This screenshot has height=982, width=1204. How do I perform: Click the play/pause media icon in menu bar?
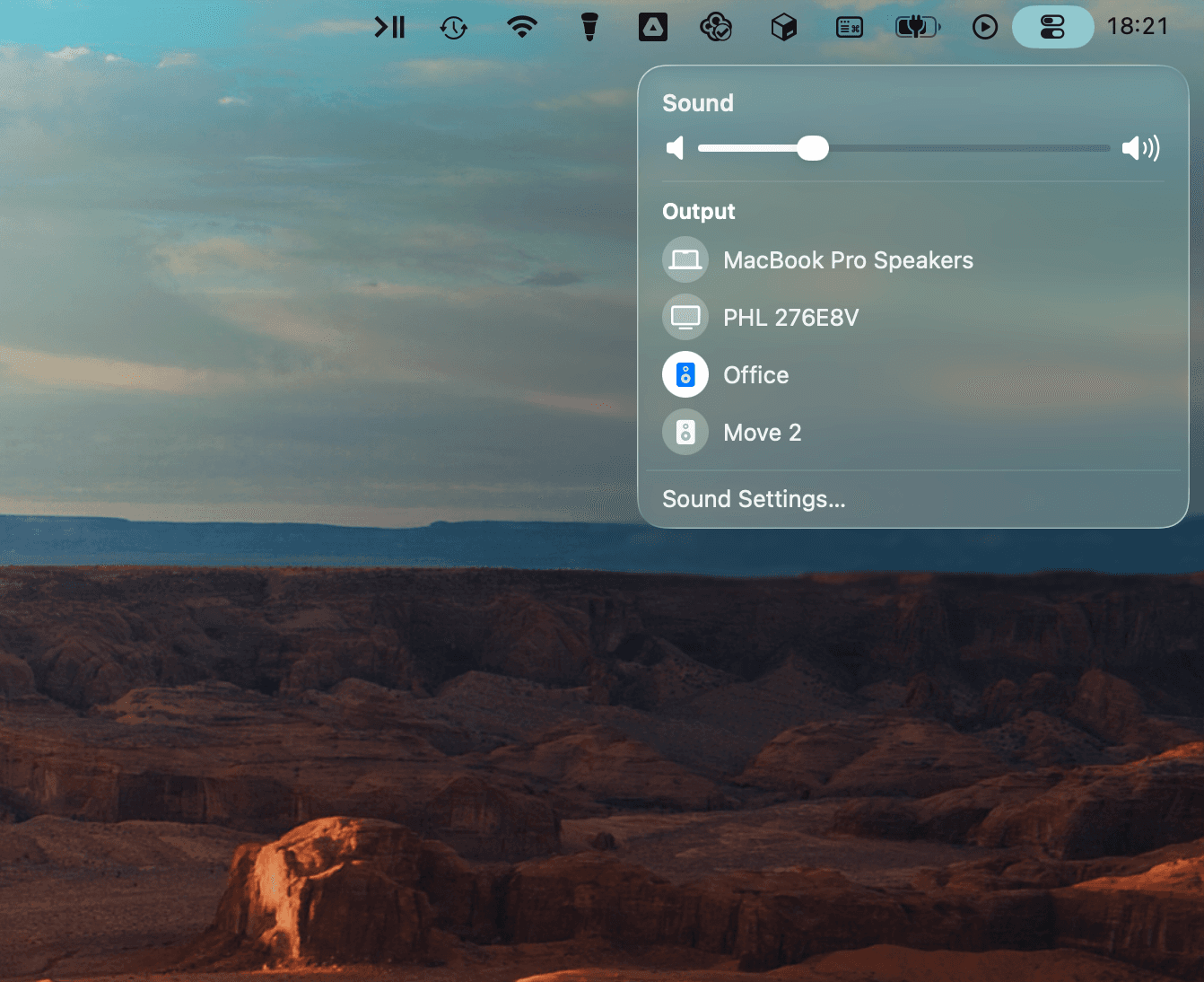tap(389, 28)
